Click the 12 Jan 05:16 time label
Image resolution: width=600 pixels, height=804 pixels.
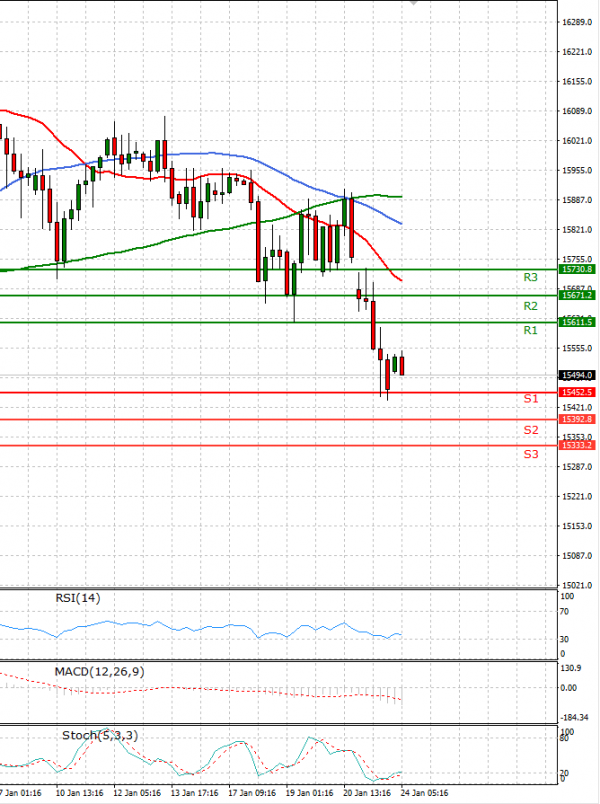[x=137, y=793]
